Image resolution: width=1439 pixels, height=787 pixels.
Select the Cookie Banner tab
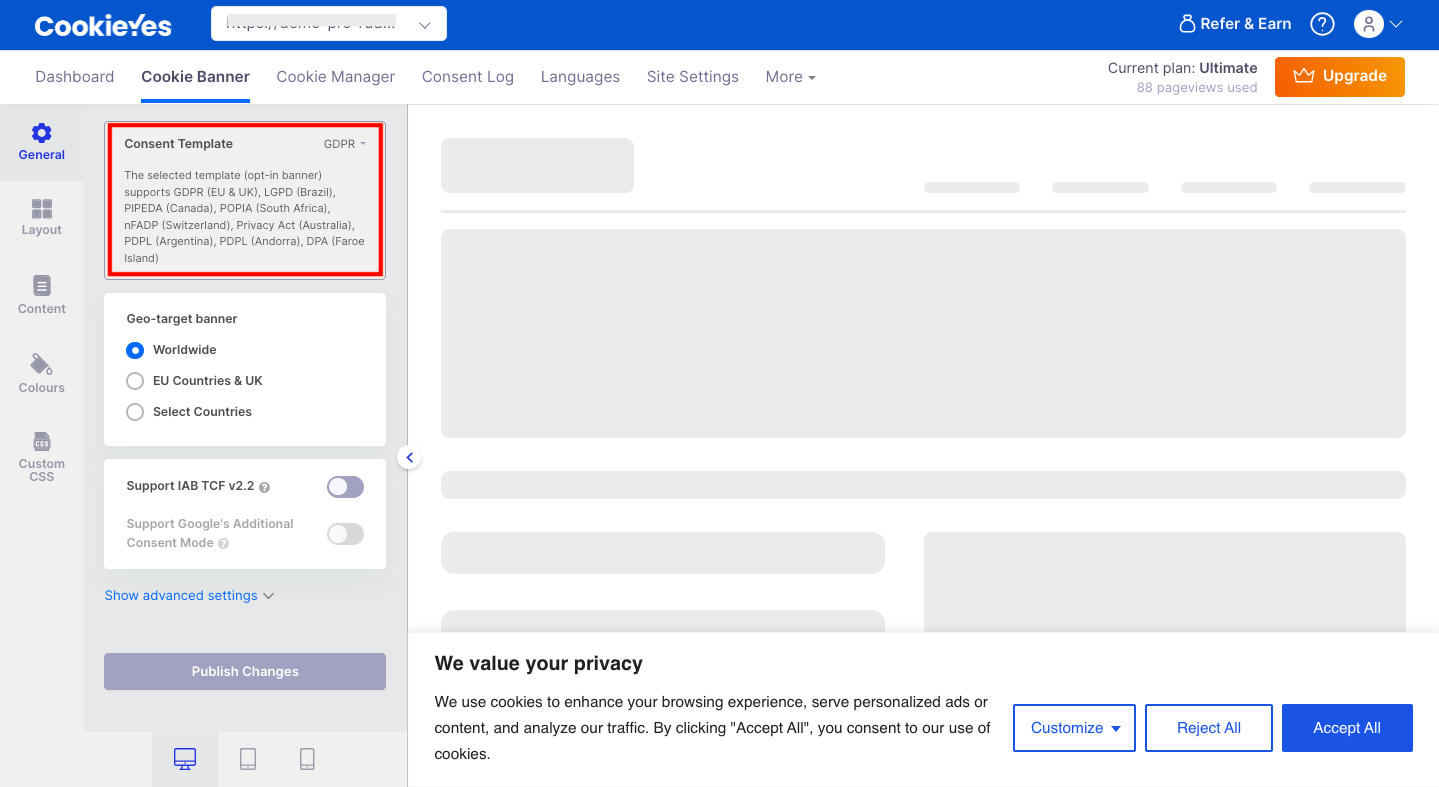pos(195,77)
